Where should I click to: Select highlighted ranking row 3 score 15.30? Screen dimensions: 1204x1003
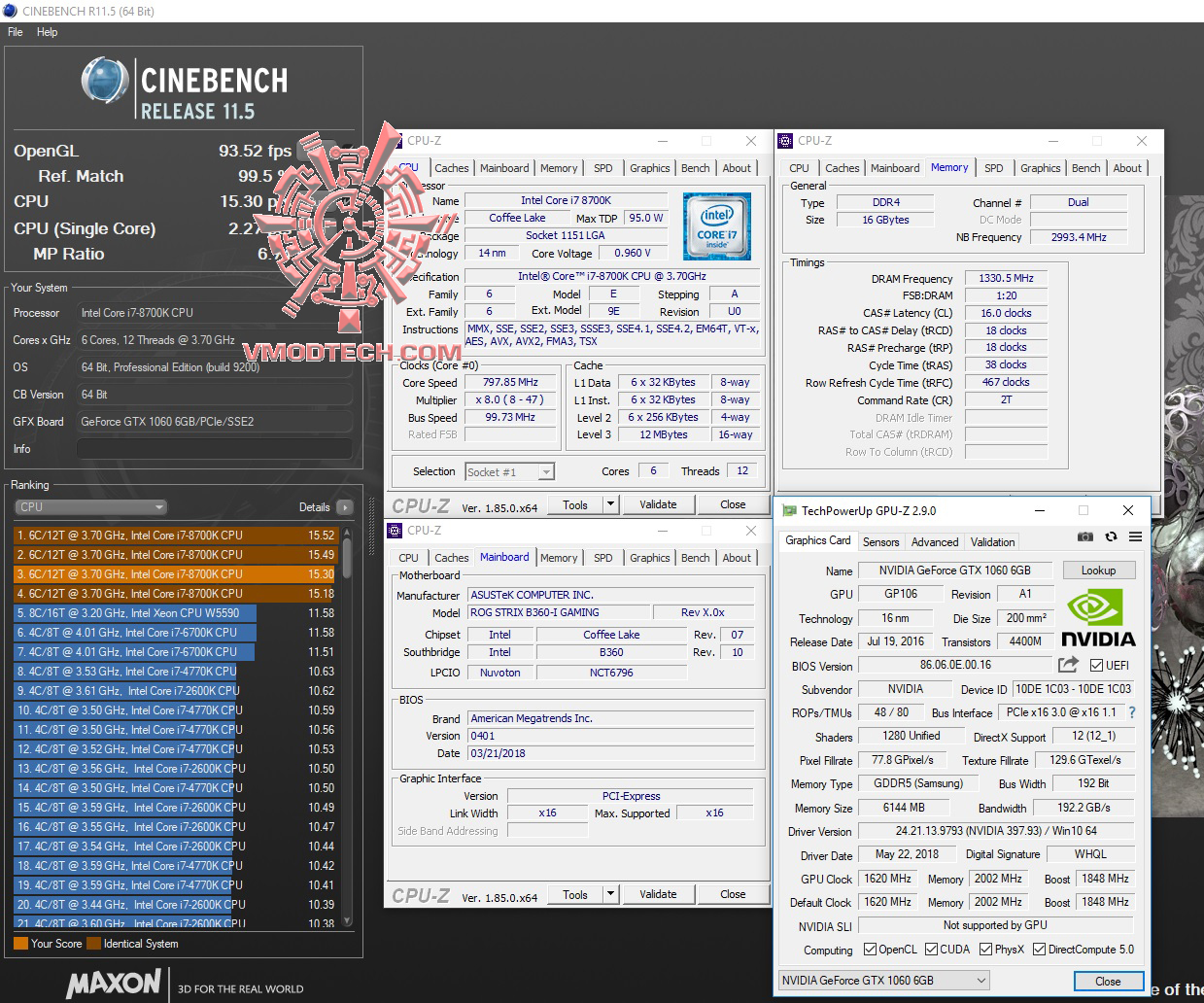click(176, 574)
